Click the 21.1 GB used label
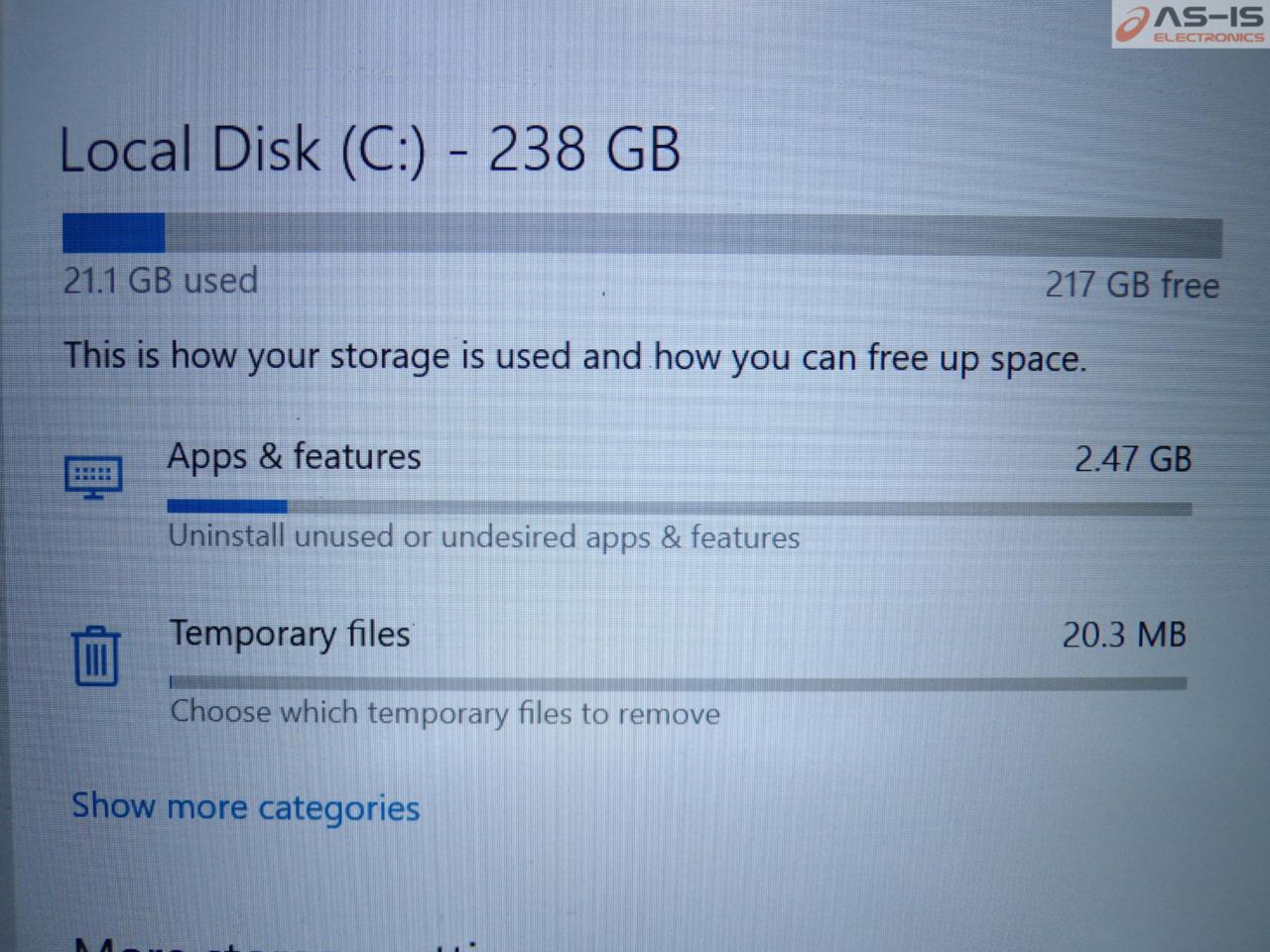 tap(160, 281)
